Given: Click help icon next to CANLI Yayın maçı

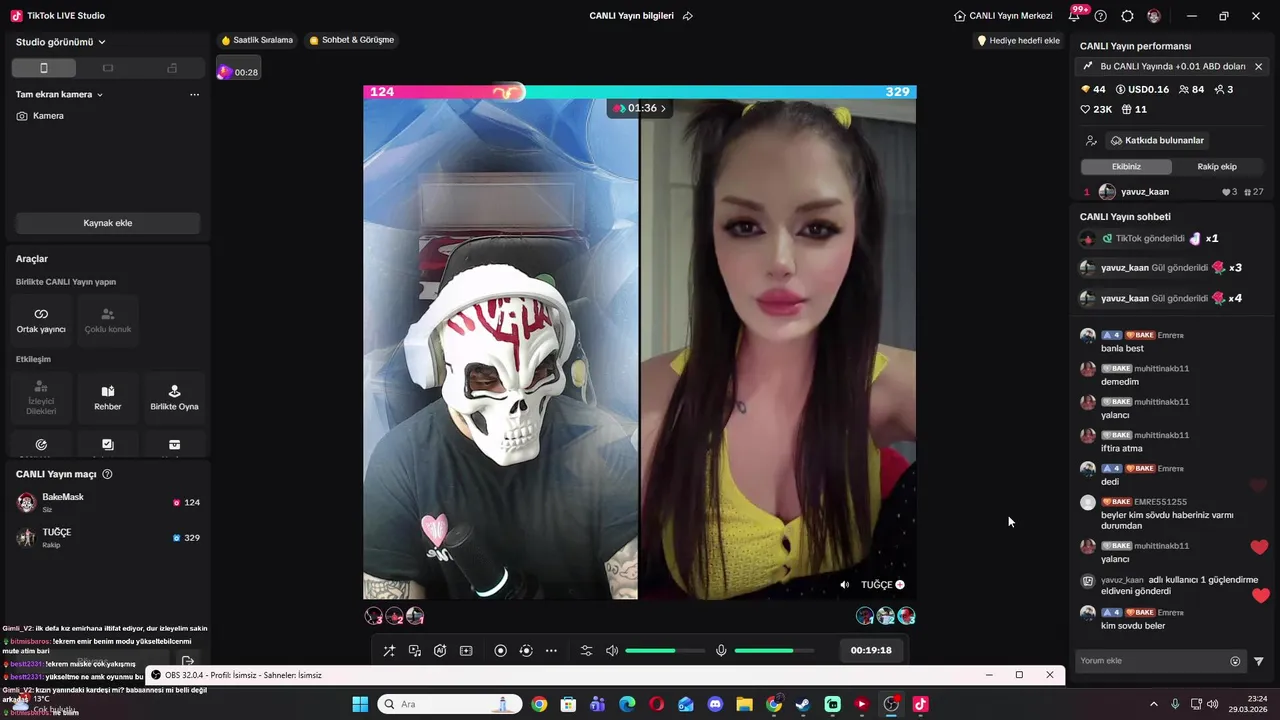Looking at the screenshot, I should (x=107, y=474).
